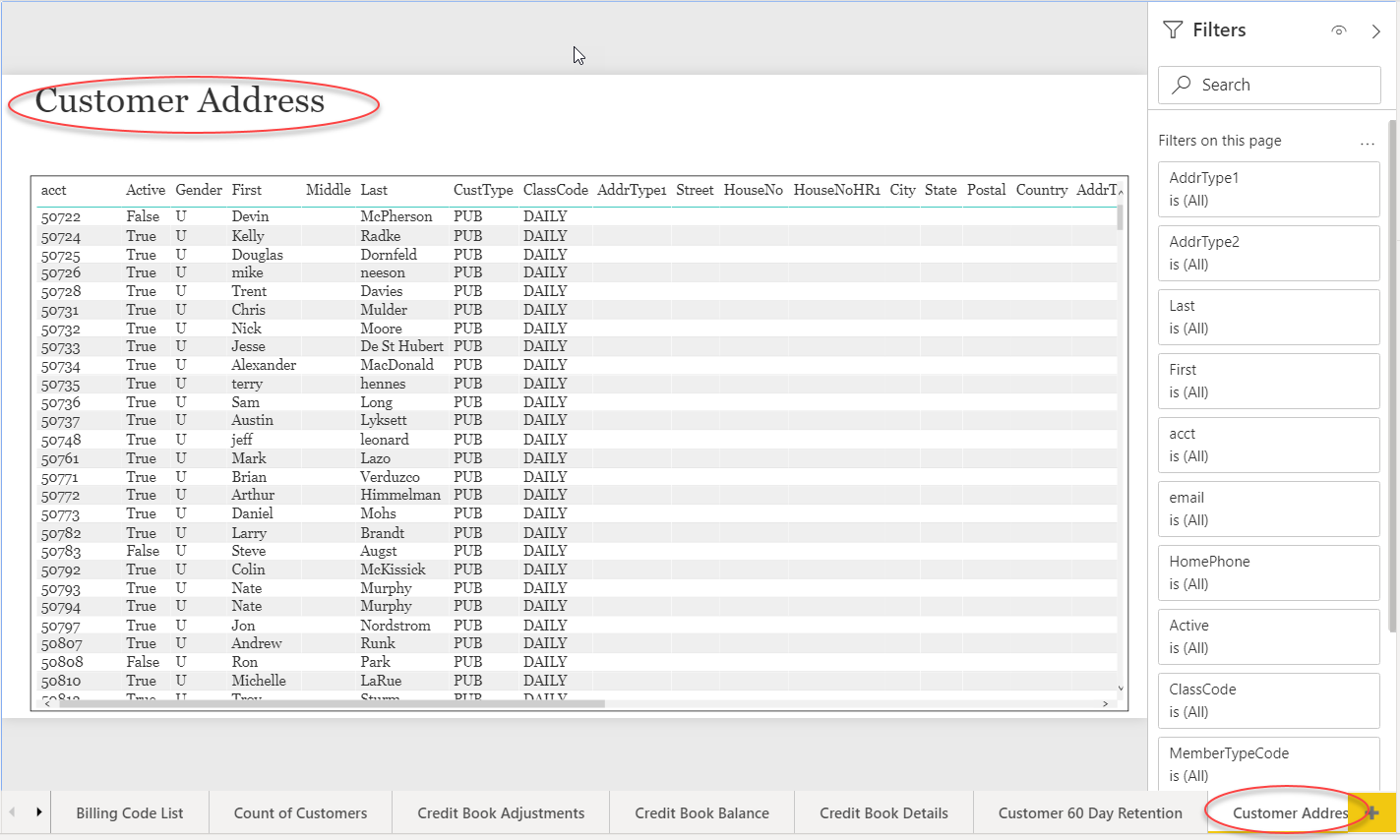Go to Credit Book Adjustments tab
This screenshot has height=840, width=1400.
[x=501, y=813]
